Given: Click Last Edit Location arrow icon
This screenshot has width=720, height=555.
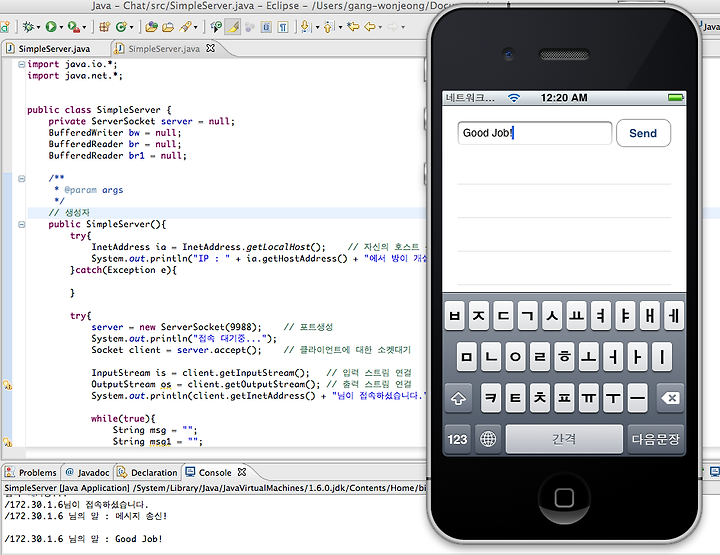Looking at the screenshot, I should pos(353,27).
